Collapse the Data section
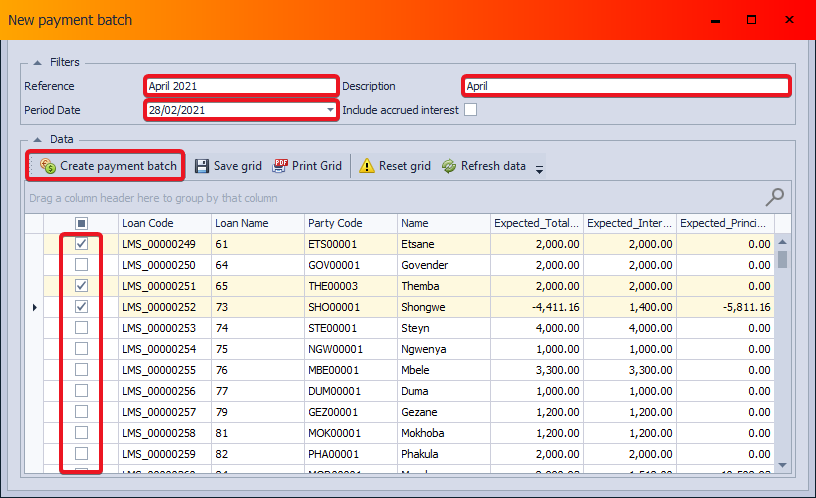The height and width of the screenshot is (498, 816). (38, 139)
